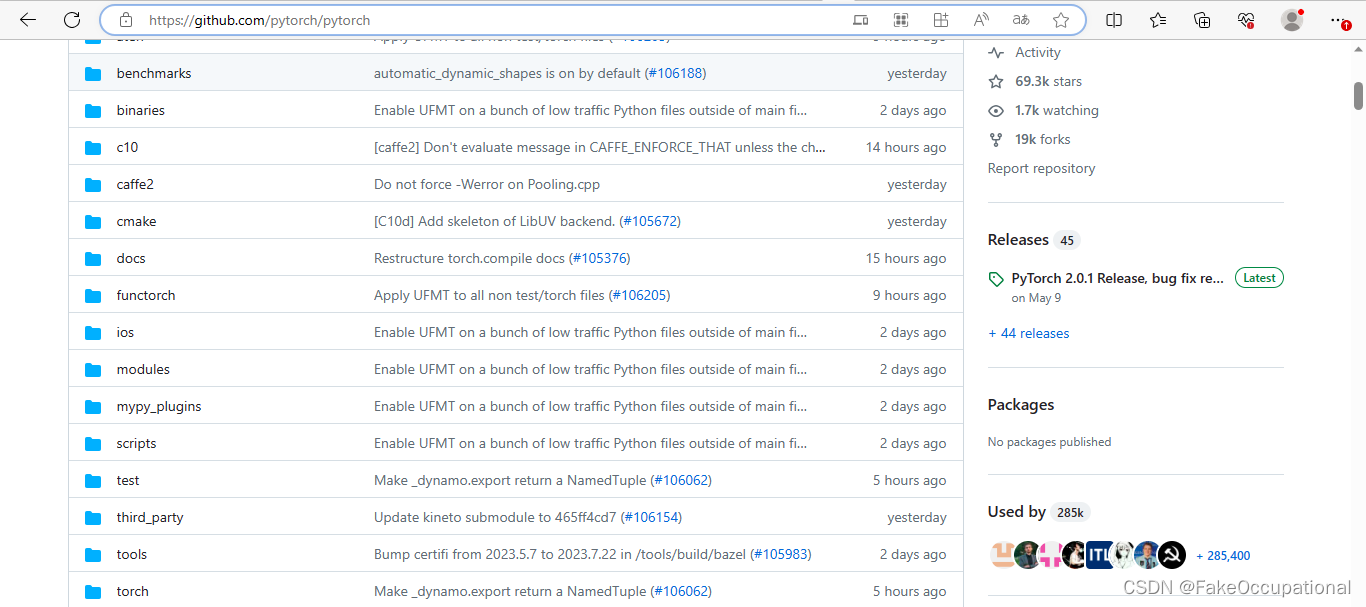
Task: Open the Used by 285k heading
Action: pyautogui.click(x=1038, y=512)
